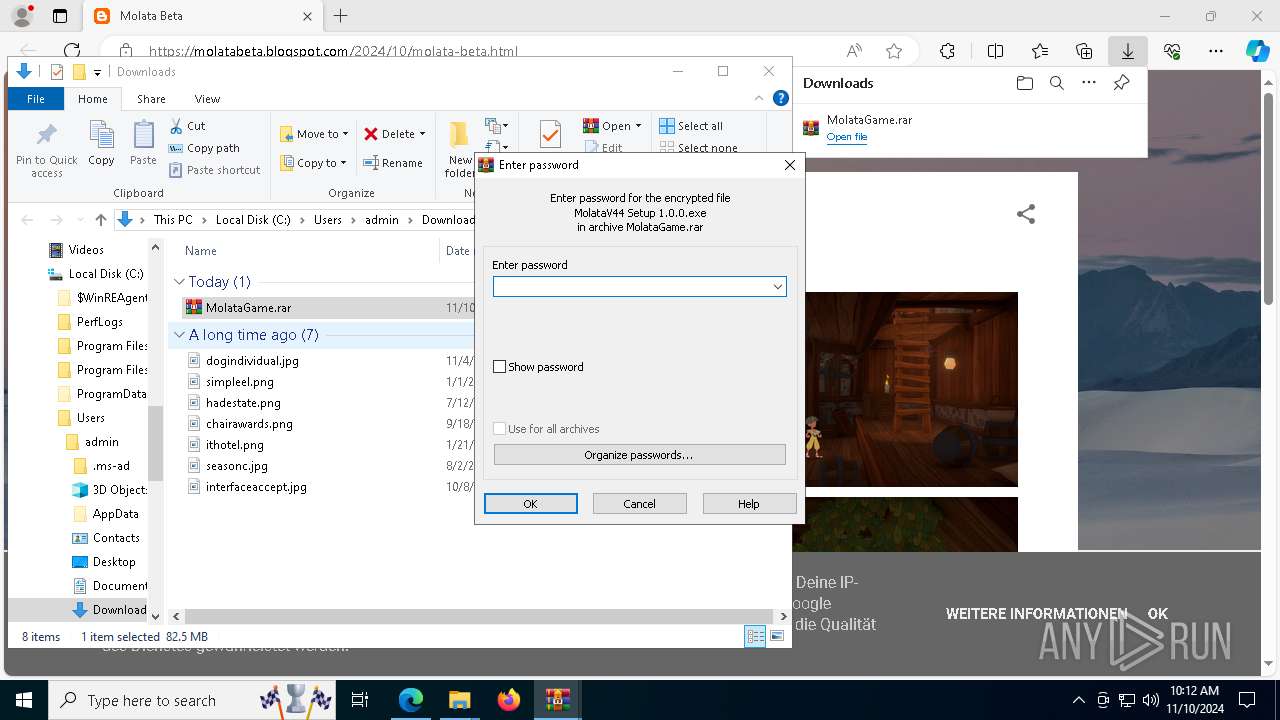Screen dimensions: 1280x720
Task: Select the dogindividual.jpg file
Action: click(252, 361)
